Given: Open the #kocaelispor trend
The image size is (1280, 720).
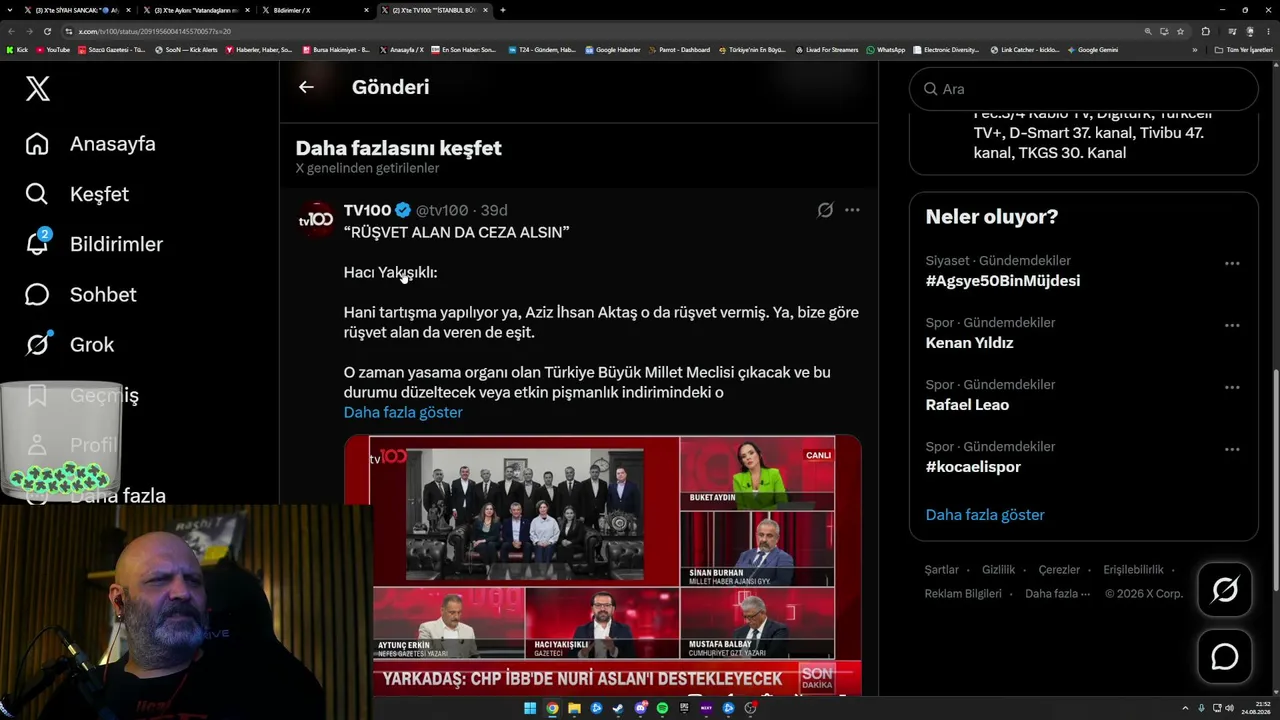Looking at the screenshot, I should click(x=973, y=467).
